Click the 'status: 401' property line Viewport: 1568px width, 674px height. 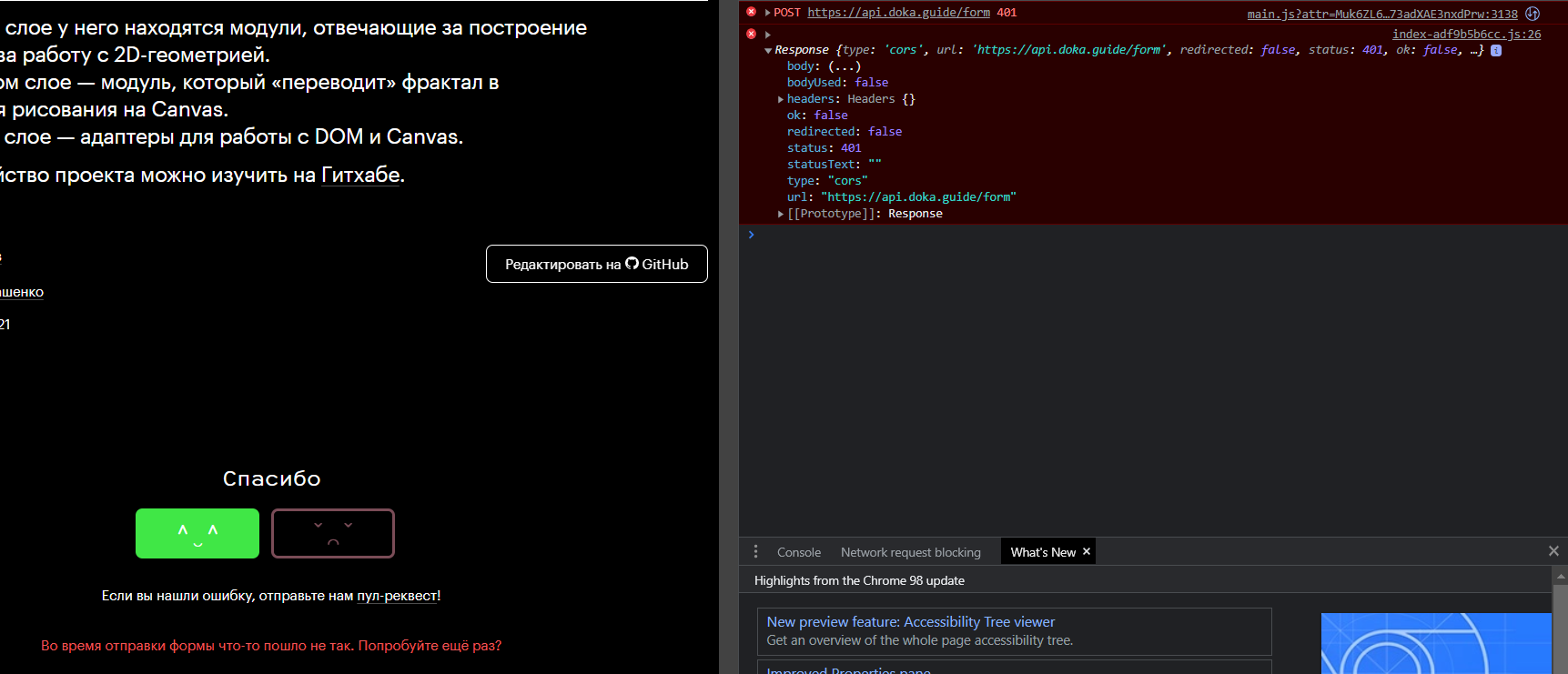click(824, 148)
